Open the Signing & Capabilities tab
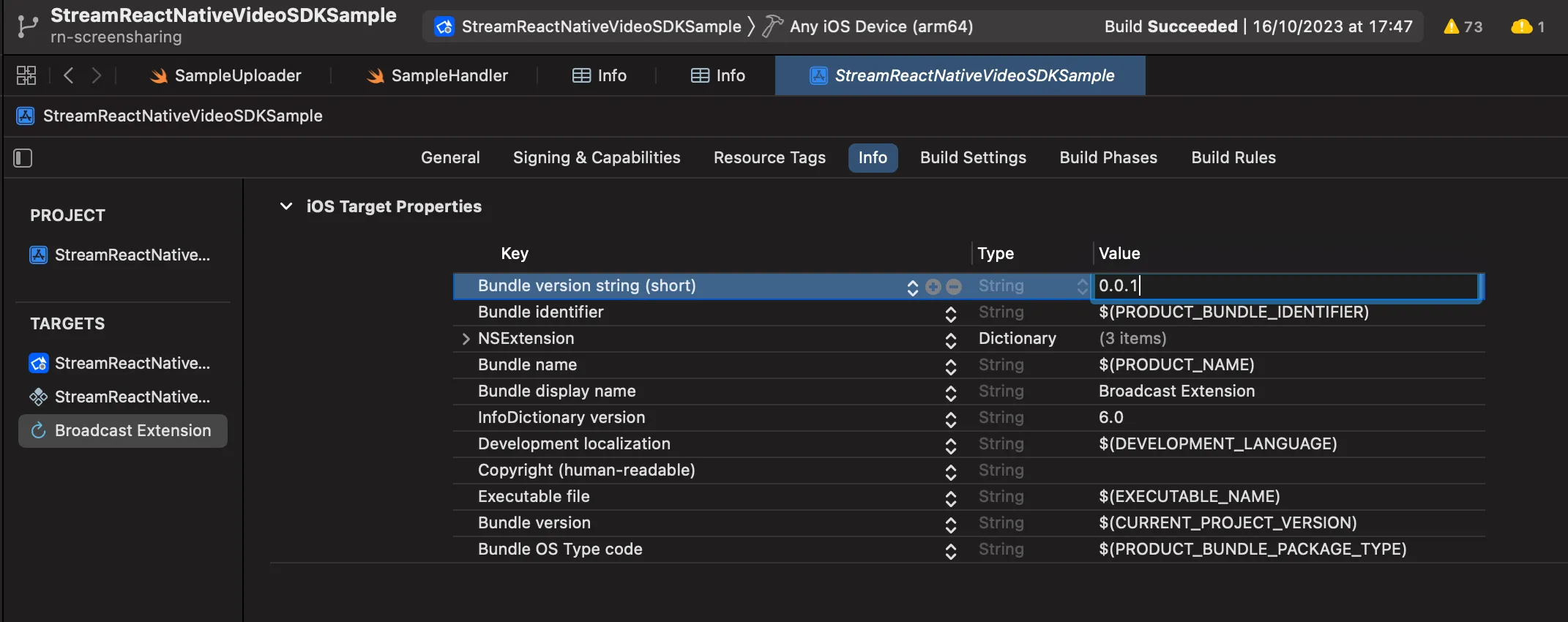Viewport: 1568px width, 622px height. pos(596,158)
